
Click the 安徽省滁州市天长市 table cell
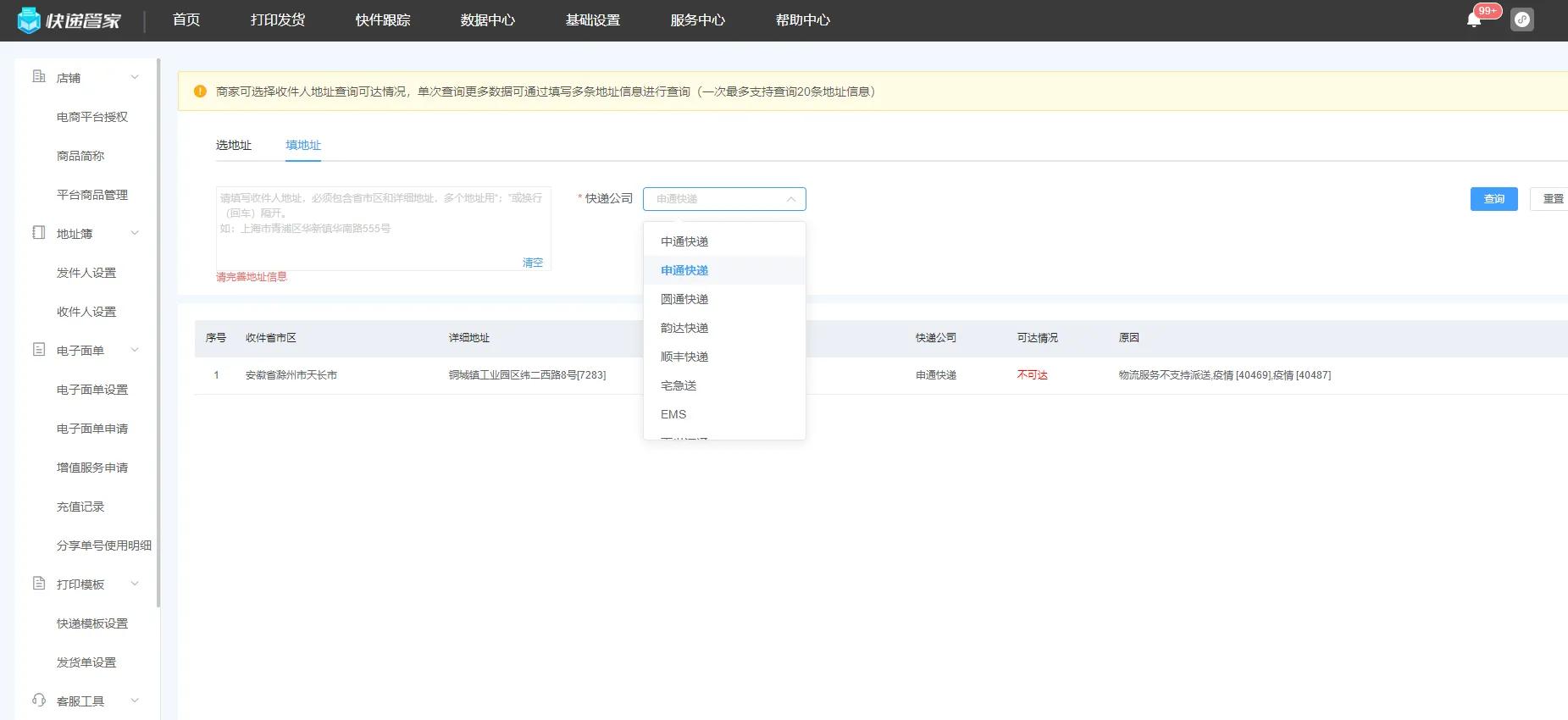tap(291, 375)
